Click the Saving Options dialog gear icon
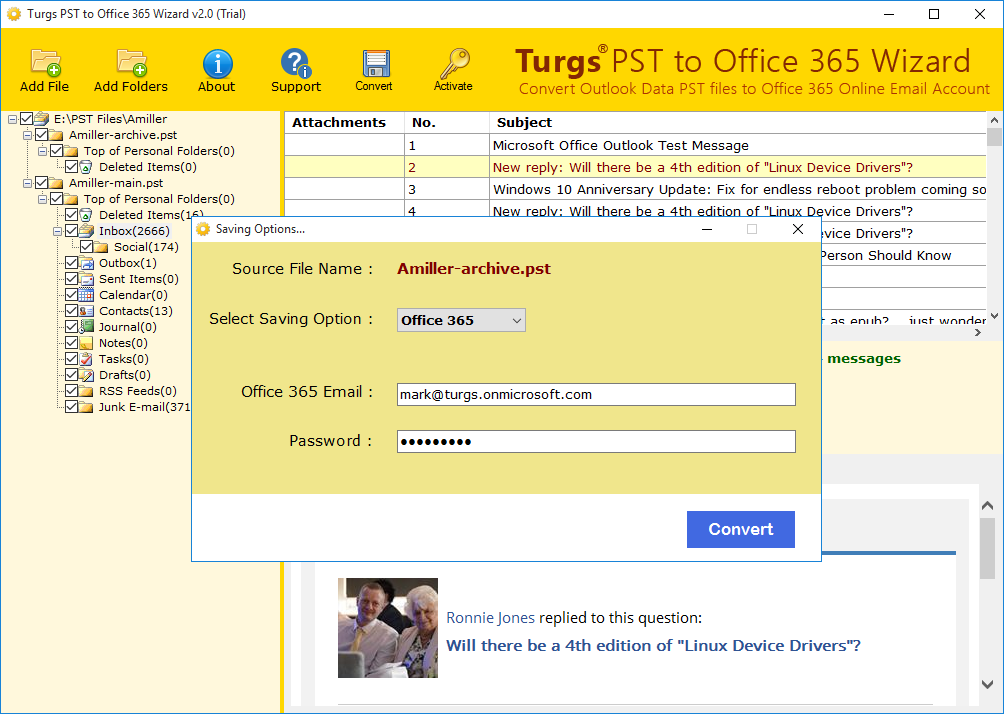 pyautogui.click(x=203, y=229)
